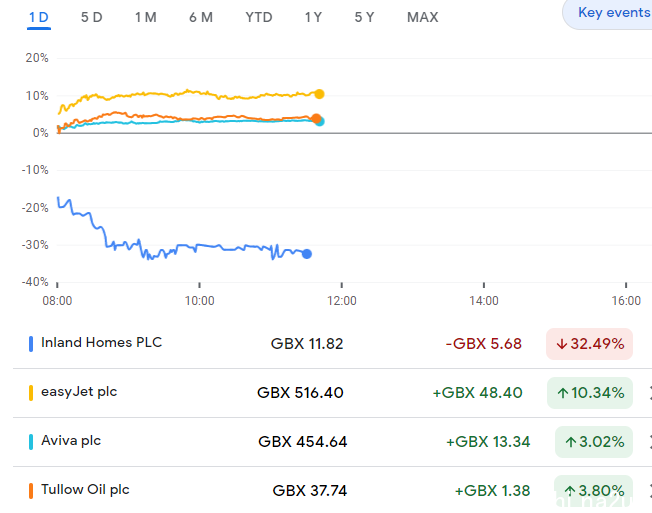Click the 16:00 time axis label

[x=626, y=301]
